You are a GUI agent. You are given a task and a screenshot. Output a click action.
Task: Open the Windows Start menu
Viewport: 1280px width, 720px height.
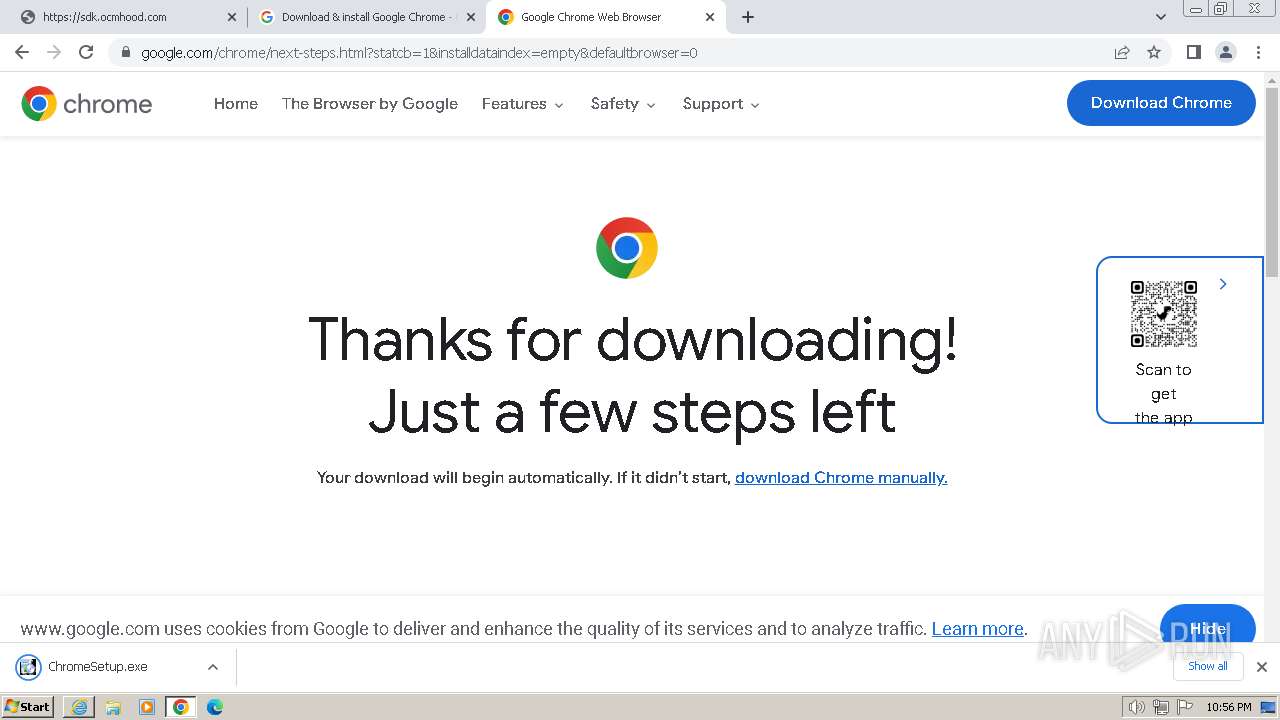pos(28,707)
